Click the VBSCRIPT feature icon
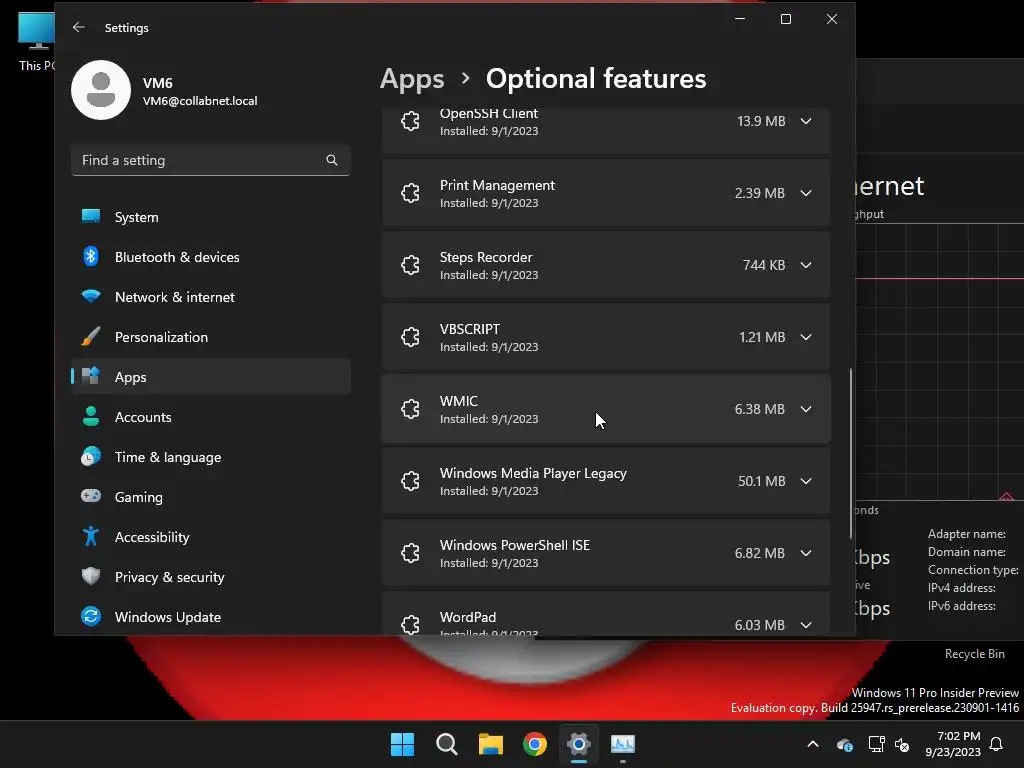The image size is (1024, 768). 410,337
